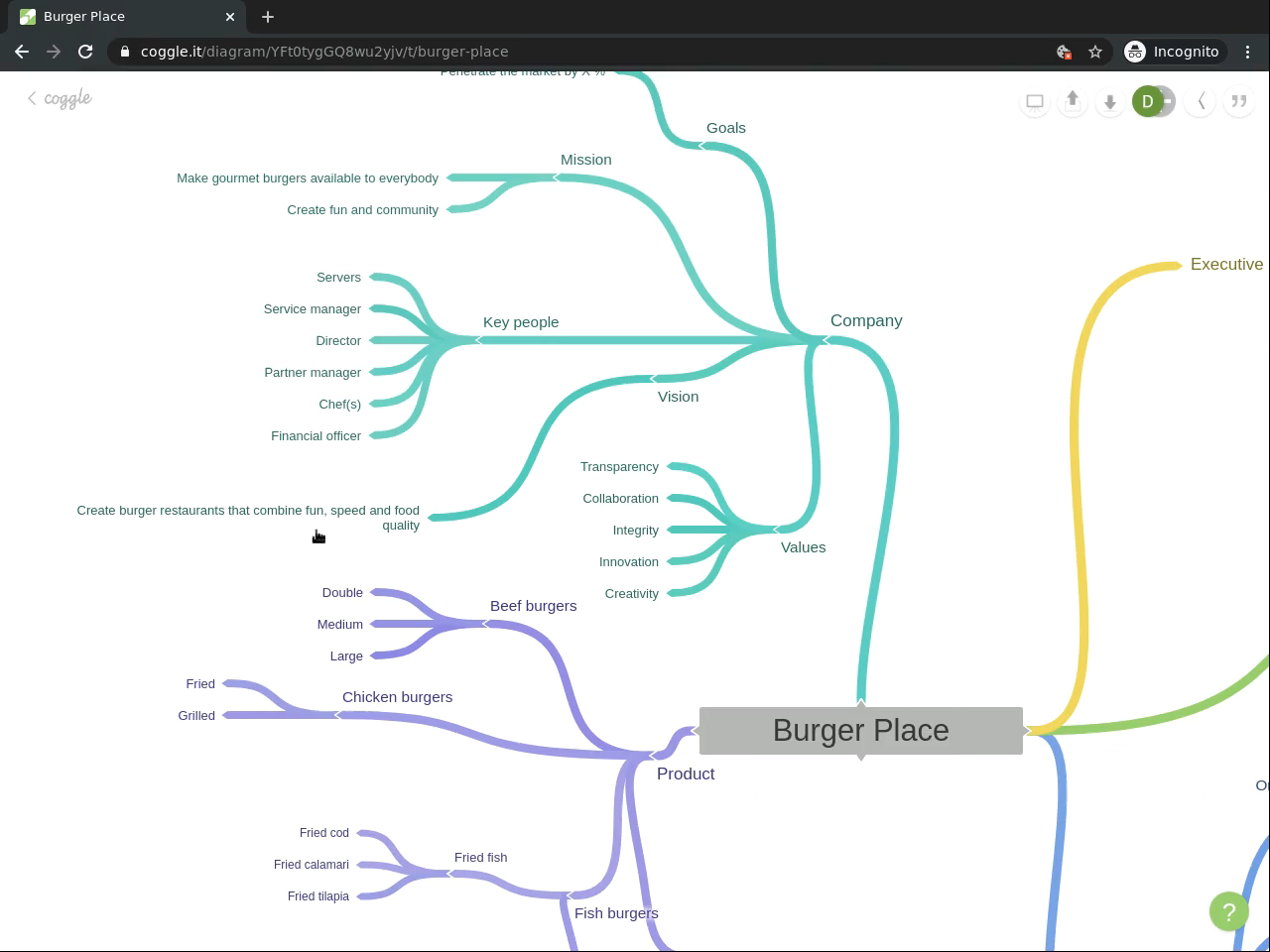The height and width of the screenshot is (952, 1270).
Task: Click the grey collaborator icon behind the avatar
Action: [1169, 101]
